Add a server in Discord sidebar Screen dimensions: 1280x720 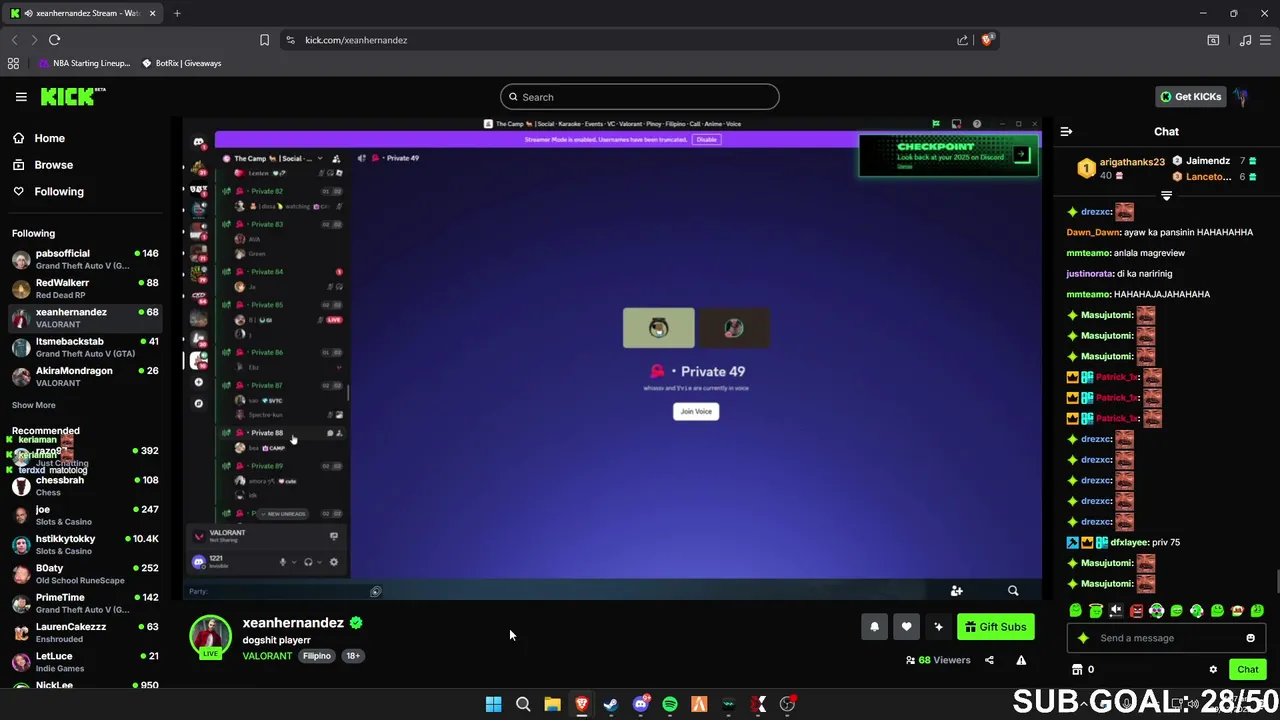(199, 382)
